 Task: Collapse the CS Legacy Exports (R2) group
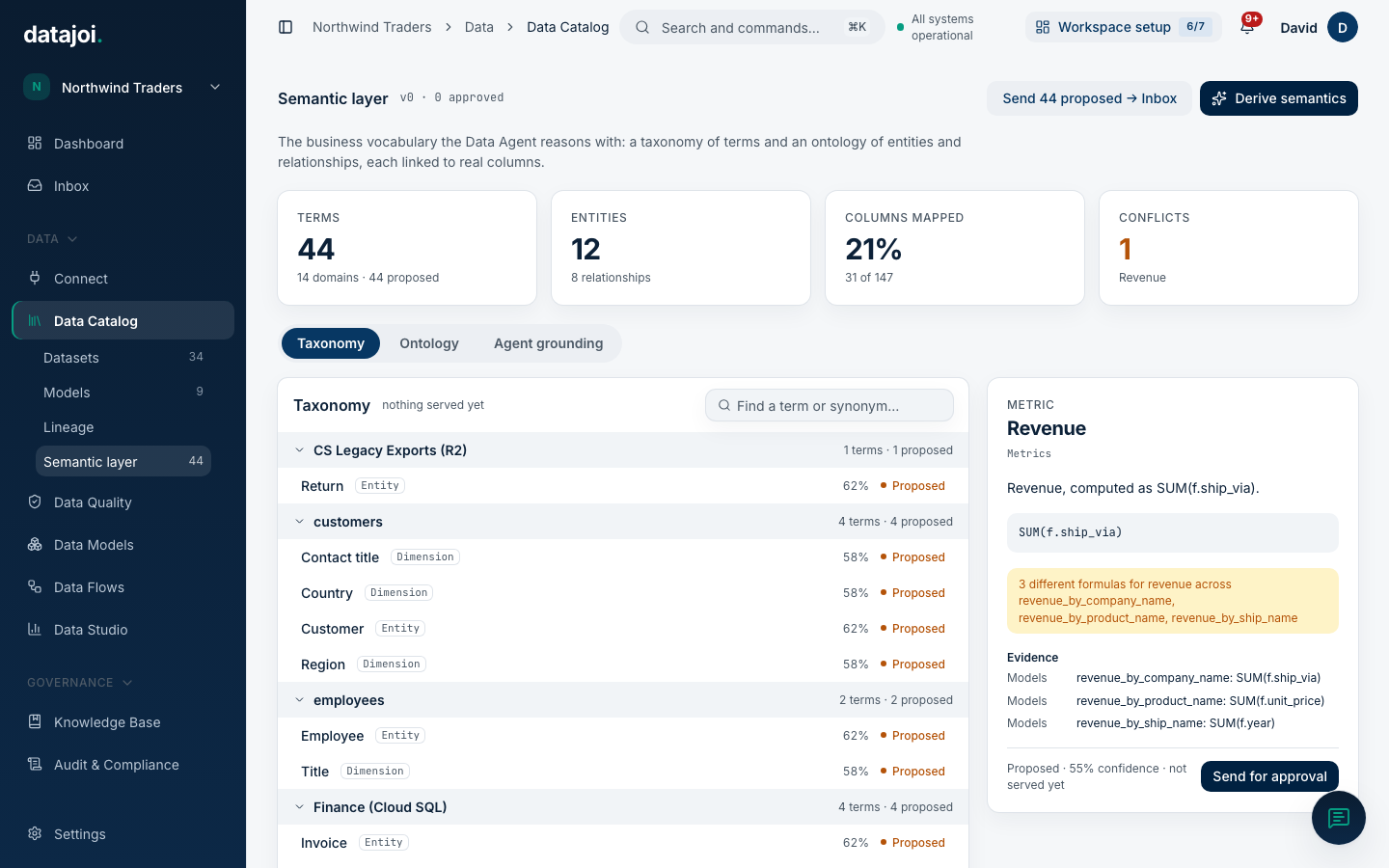point(299,450)
